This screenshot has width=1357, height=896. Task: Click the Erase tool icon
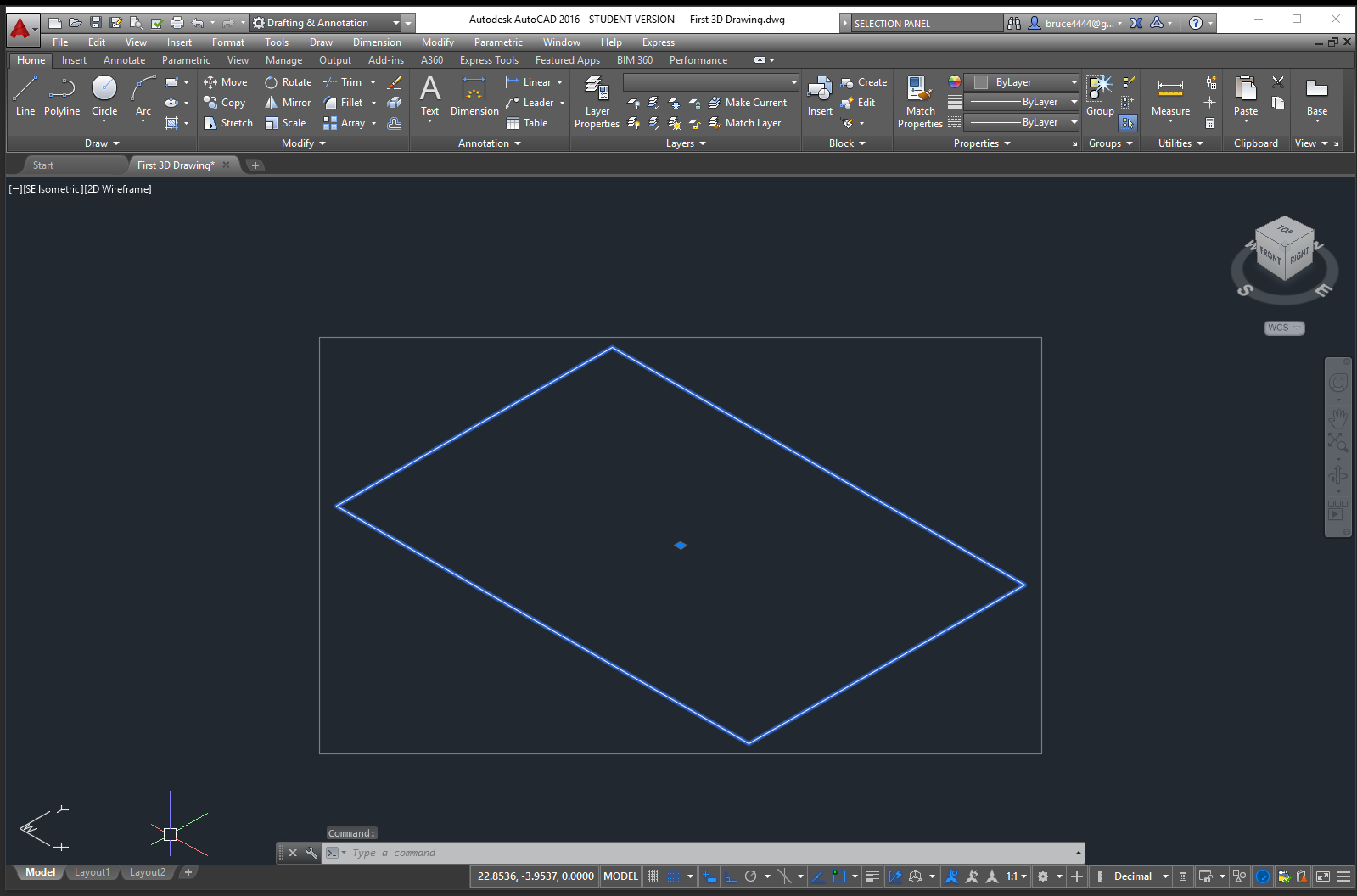(x=394, y=82)
